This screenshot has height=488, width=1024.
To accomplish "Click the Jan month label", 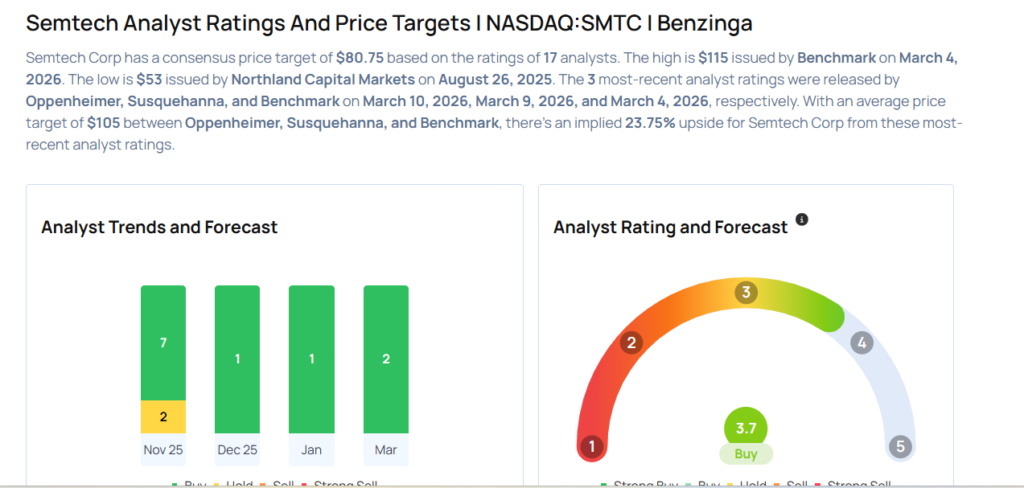I will tap(311, 449).
